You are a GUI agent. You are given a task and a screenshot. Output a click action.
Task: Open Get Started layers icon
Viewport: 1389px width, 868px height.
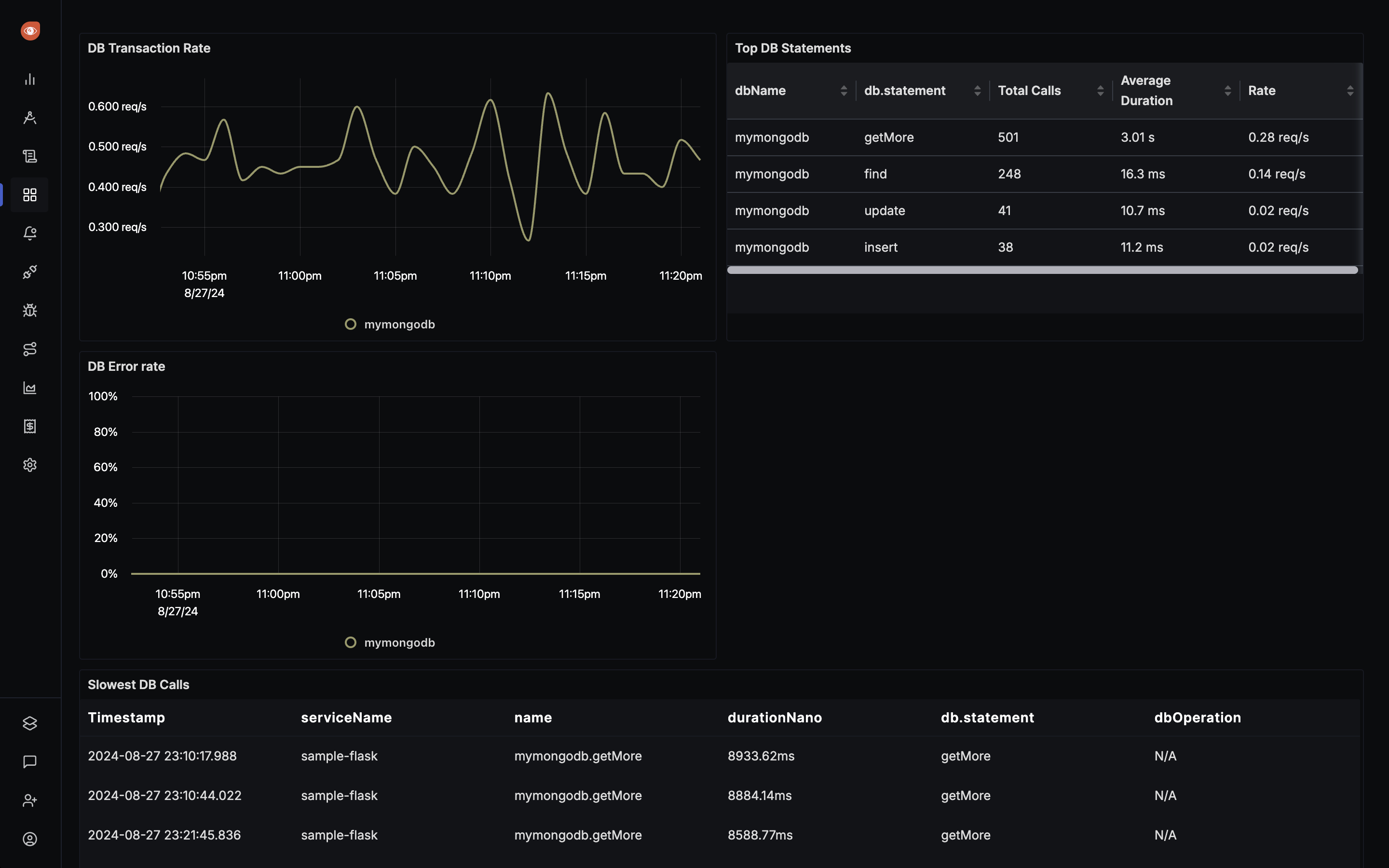coord(30,723)
